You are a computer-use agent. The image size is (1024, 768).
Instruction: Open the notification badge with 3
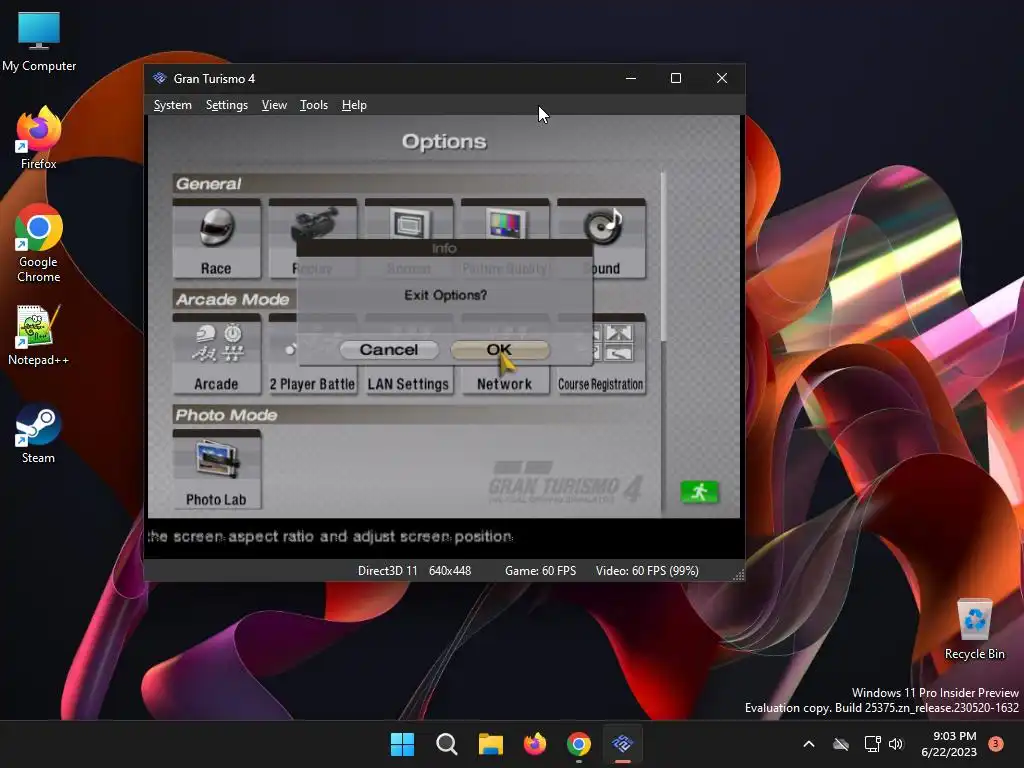tap(996, 743)
